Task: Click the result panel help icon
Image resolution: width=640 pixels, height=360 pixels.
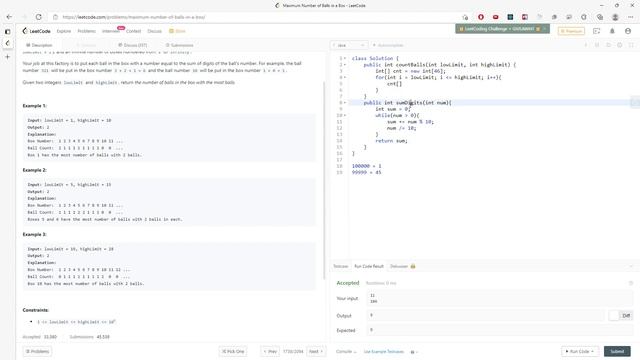Action: pyautogui.click(x=631, y=283)
